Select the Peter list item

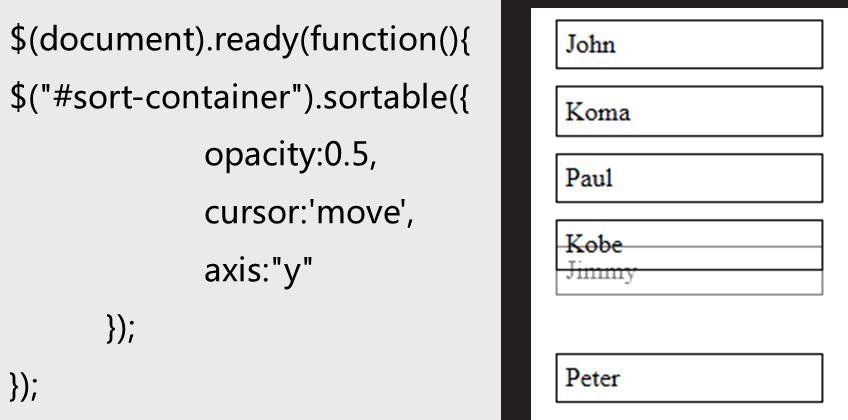[689, 378]
